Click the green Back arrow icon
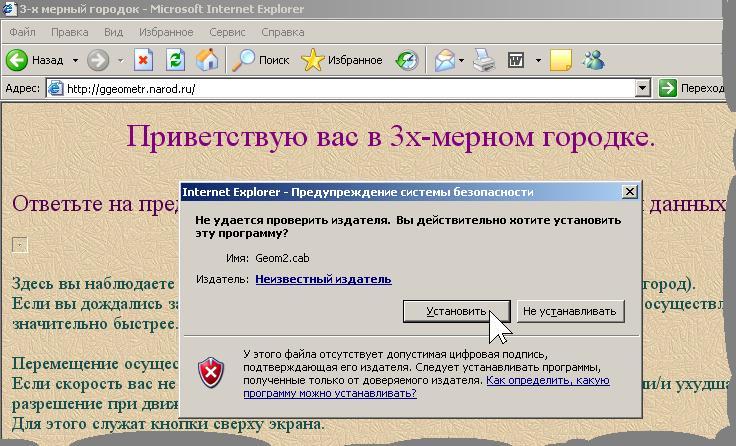 tap(16, 60)
